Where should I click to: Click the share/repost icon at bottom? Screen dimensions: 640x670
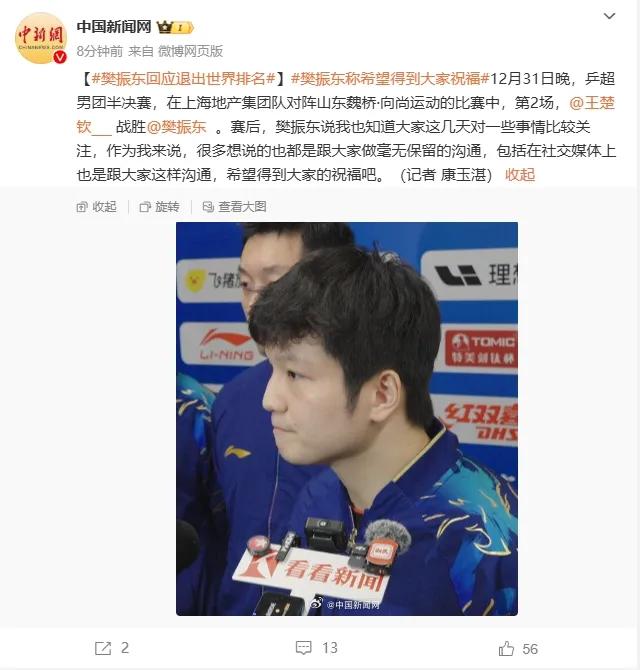click(x=103, y=648)
